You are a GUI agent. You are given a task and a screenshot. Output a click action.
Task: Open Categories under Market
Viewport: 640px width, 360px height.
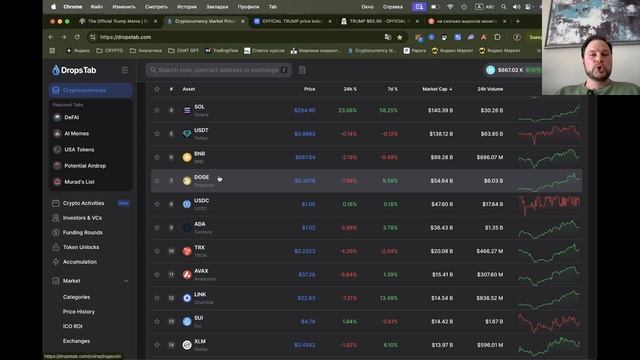(x=76, y=297)
